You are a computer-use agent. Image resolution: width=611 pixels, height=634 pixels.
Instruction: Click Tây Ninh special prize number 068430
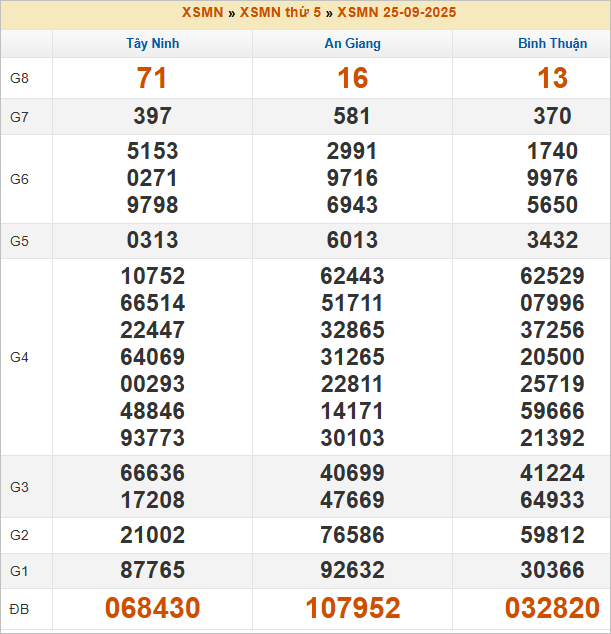tap(152, 608)
